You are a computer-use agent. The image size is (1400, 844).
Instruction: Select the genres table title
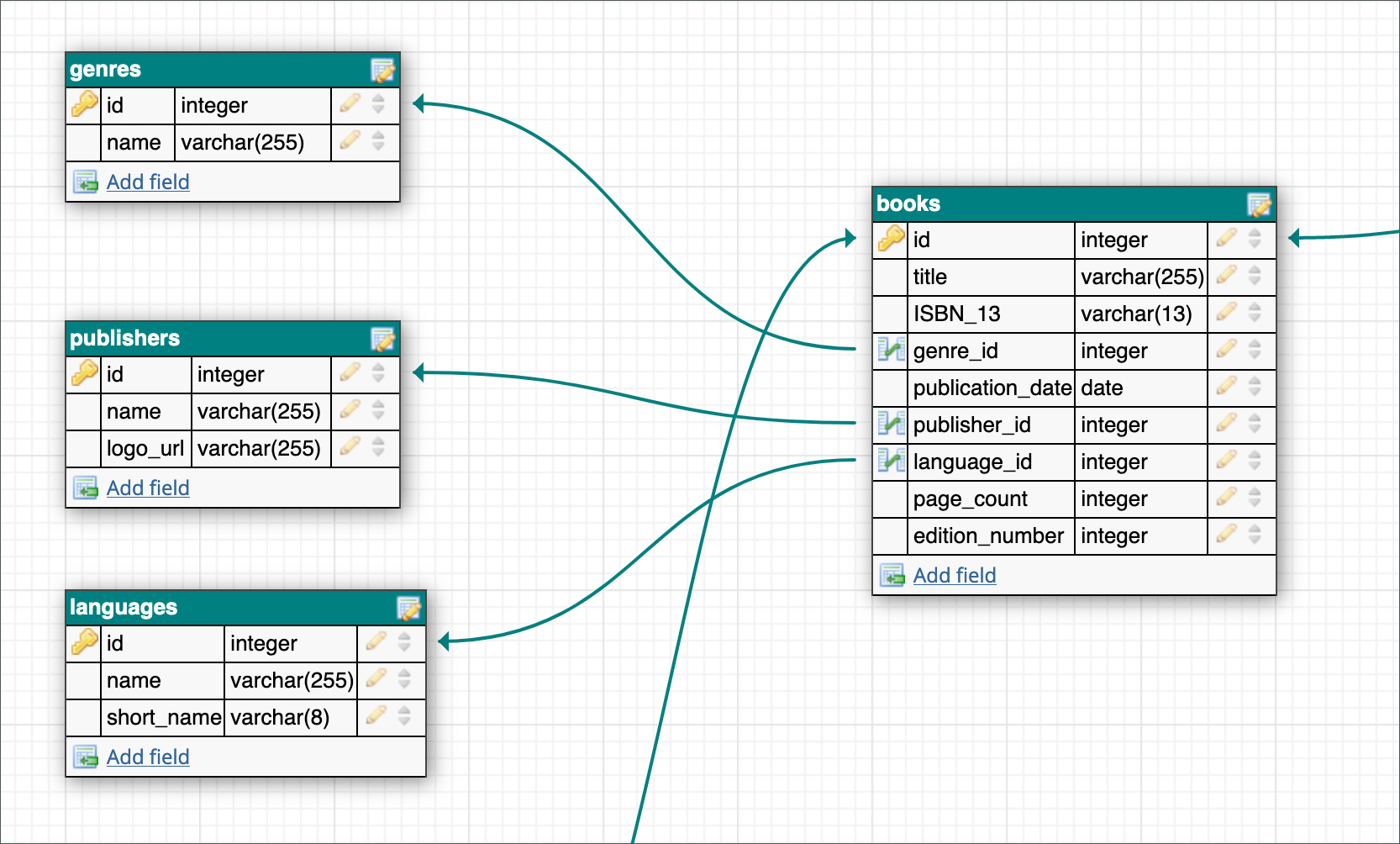tap(105, 70)
